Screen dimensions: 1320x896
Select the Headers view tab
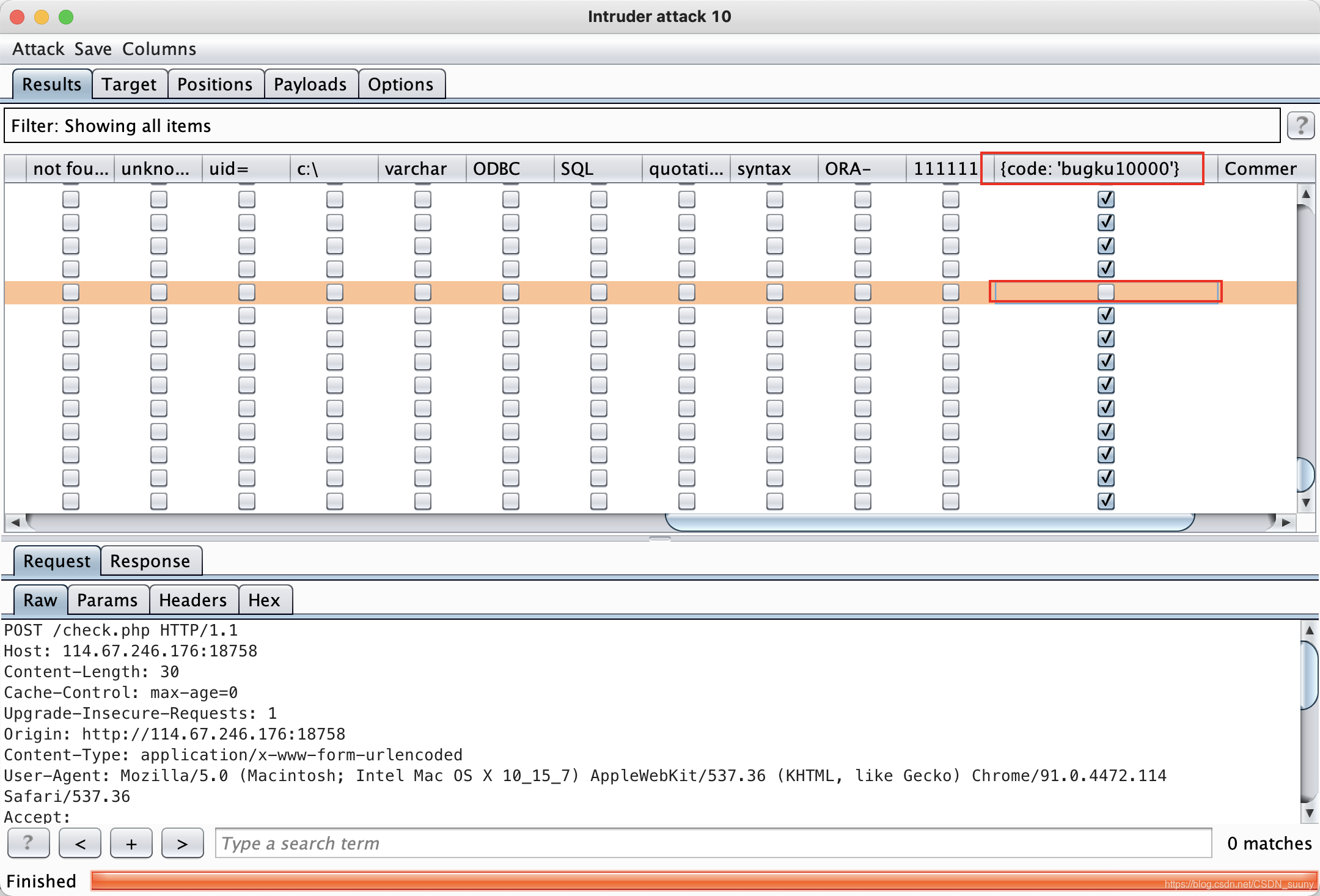[x=193, y=600]
